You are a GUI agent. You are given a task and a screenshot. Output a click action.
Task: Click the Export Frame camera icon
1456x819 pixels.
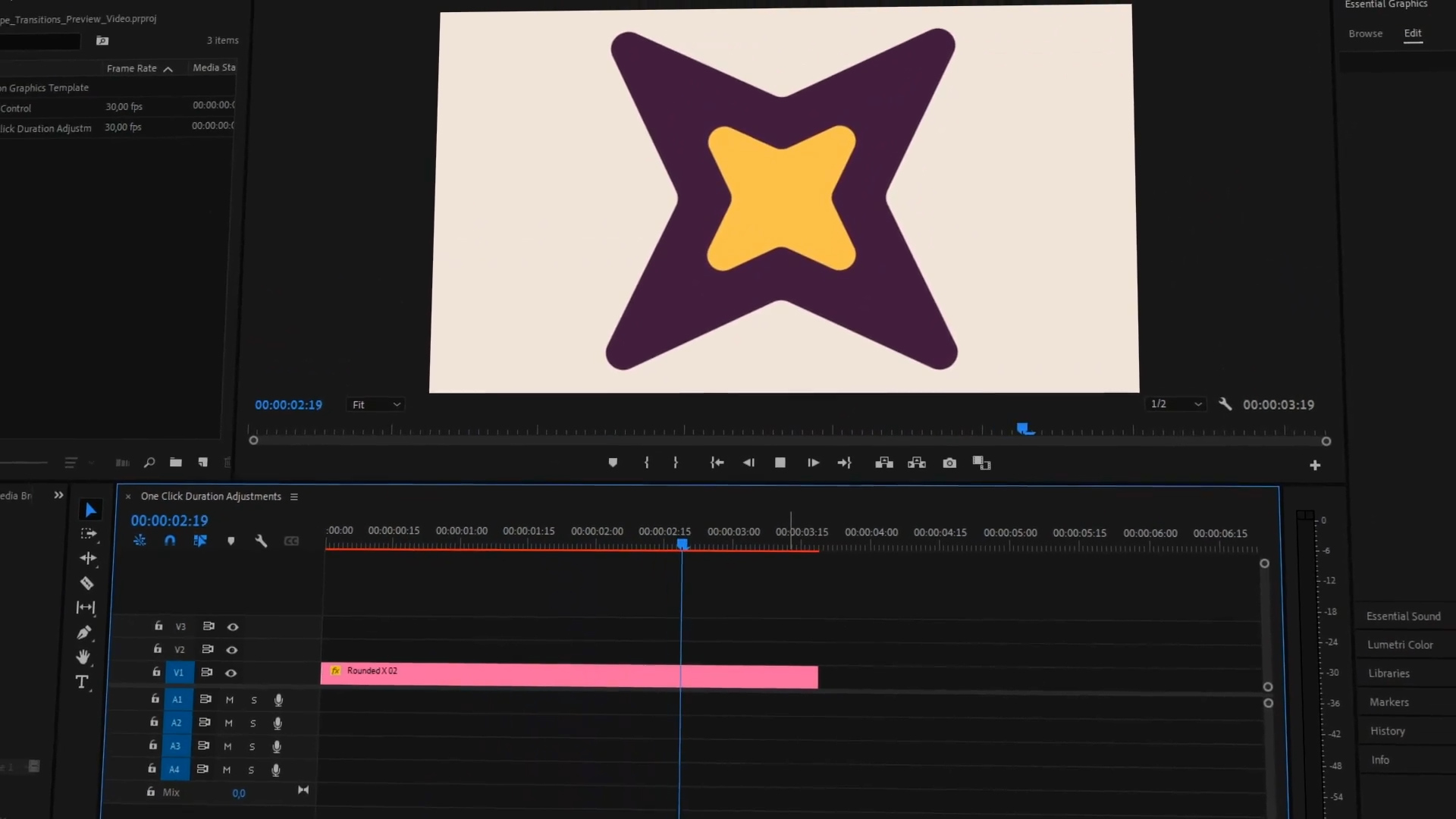[949, 463]
